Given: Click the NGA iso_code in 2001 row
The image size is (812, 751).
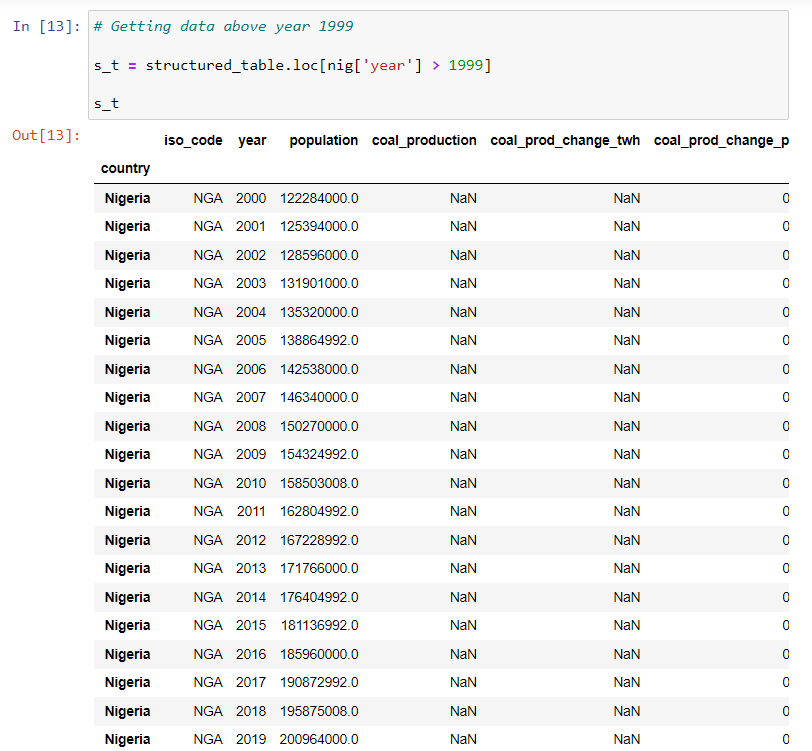Looking at the screenshot, I should click(208, 226).
